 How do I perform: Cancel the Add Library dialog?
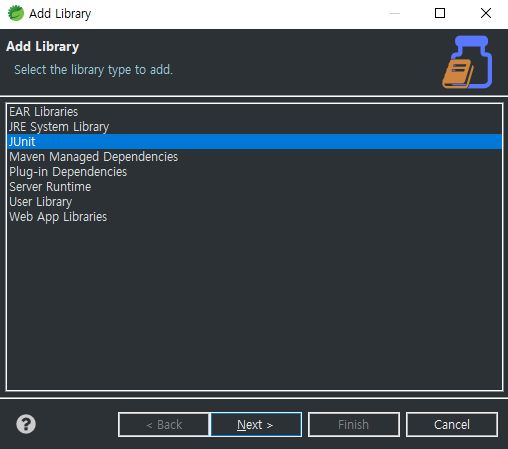[452, 425]
